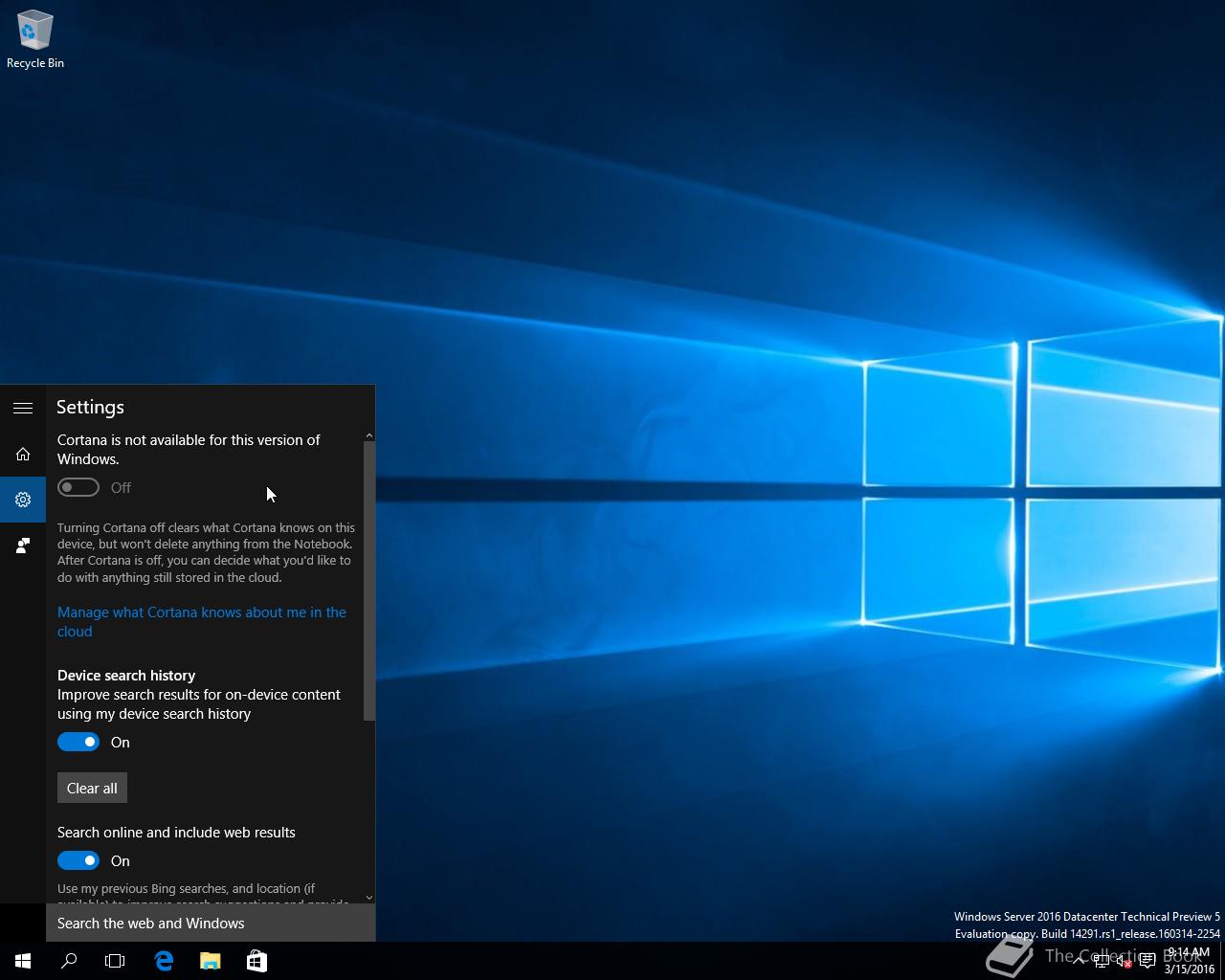The height and width of the screenshot is (980, 1225).
Task: Click the Search the web and Windows box
Action: click(211, 923)
